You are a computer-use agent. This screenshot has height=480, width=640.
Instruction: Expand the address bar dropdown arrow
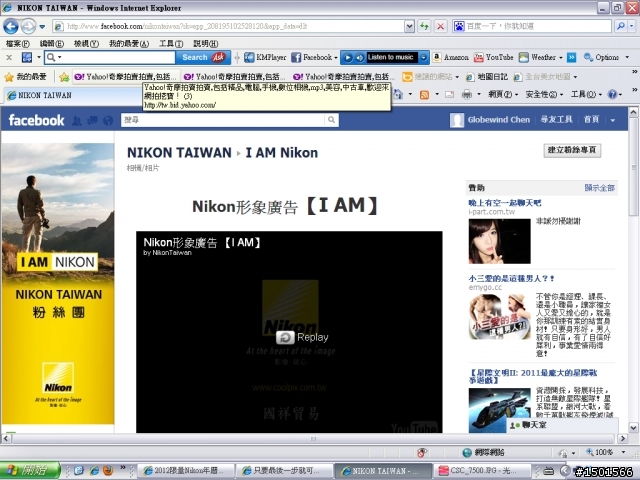409,27
